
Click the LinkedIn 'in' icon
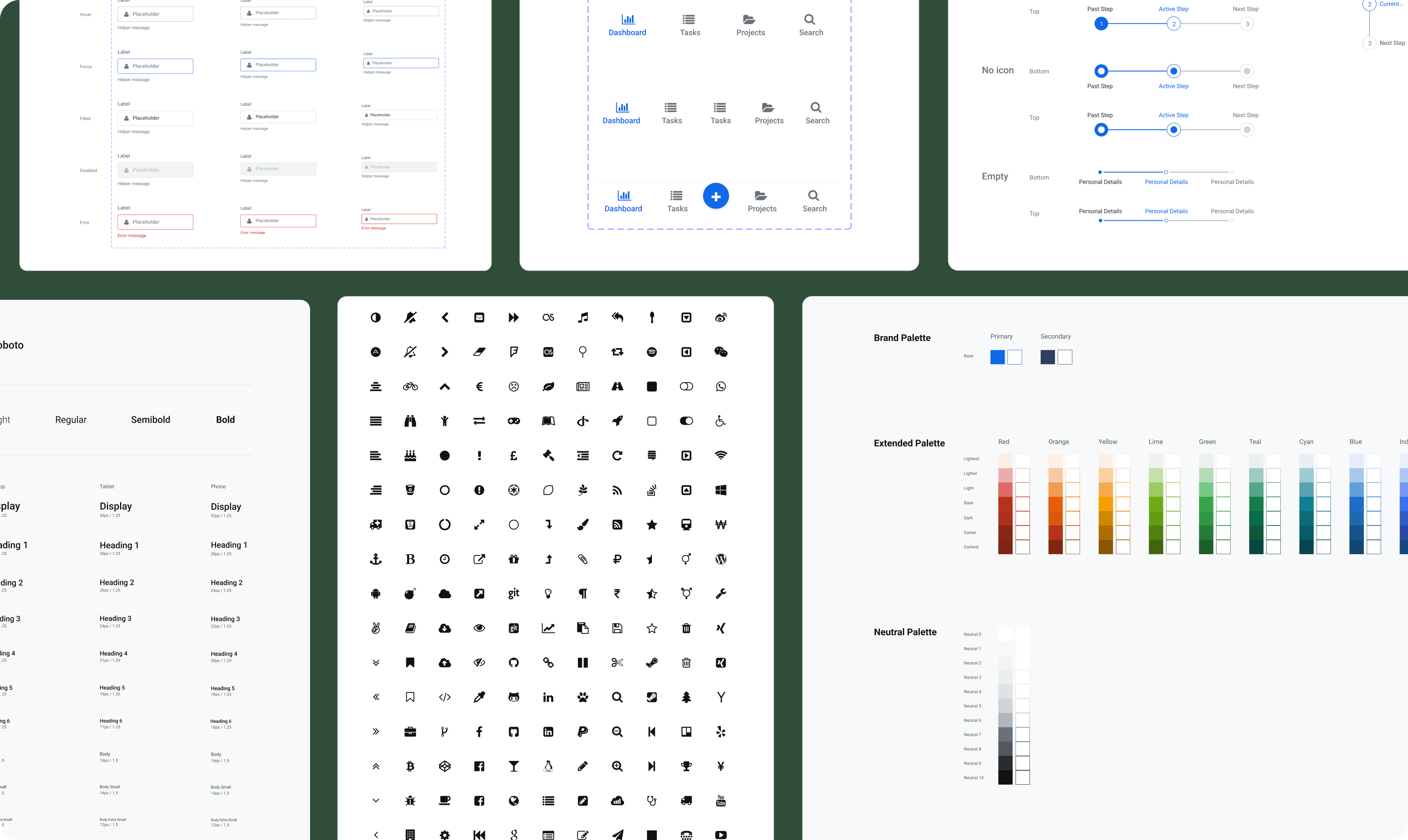click(548, 697)
